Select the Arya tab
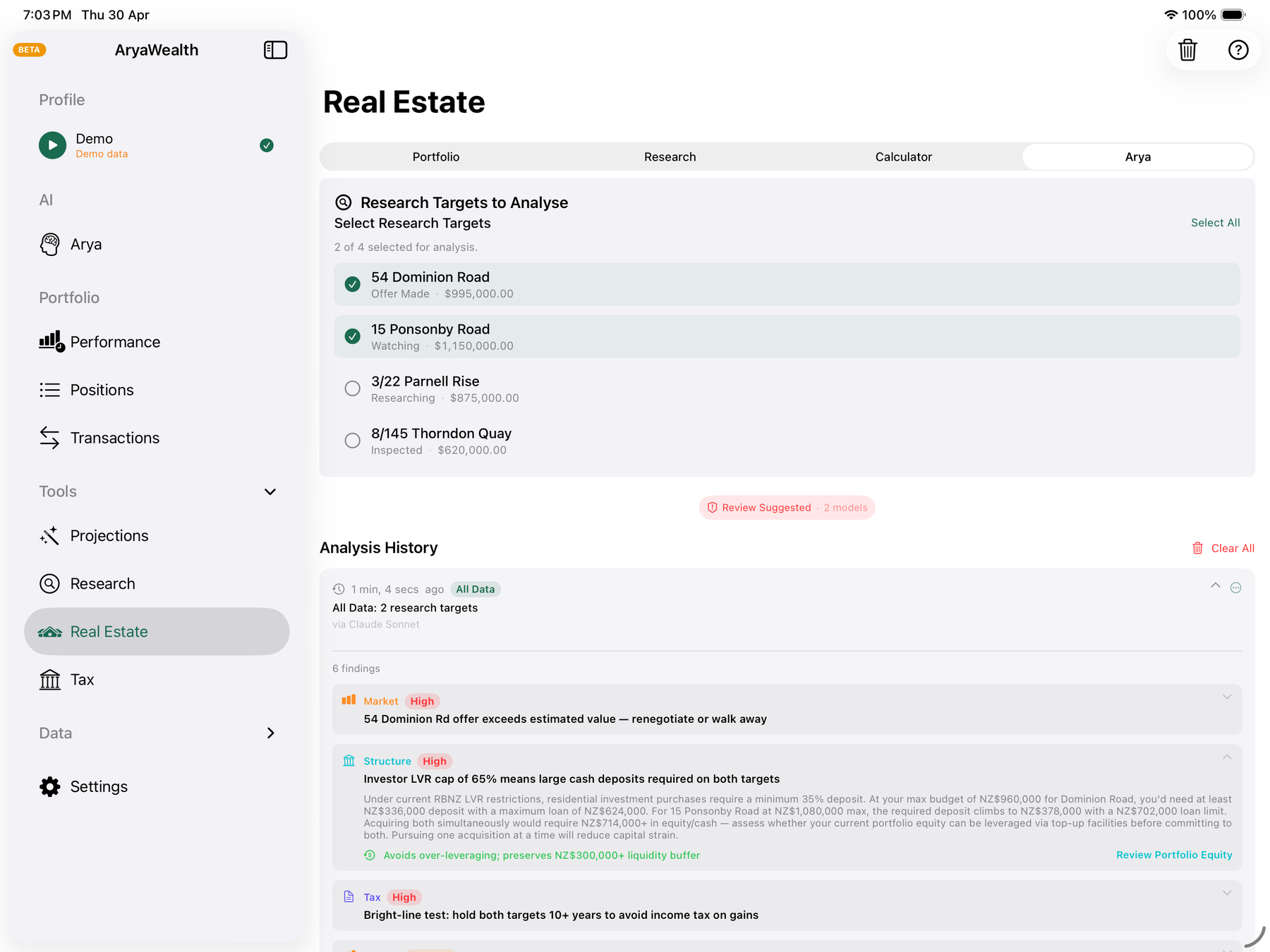1270x952 pixels. click(x=1138, y=157)
